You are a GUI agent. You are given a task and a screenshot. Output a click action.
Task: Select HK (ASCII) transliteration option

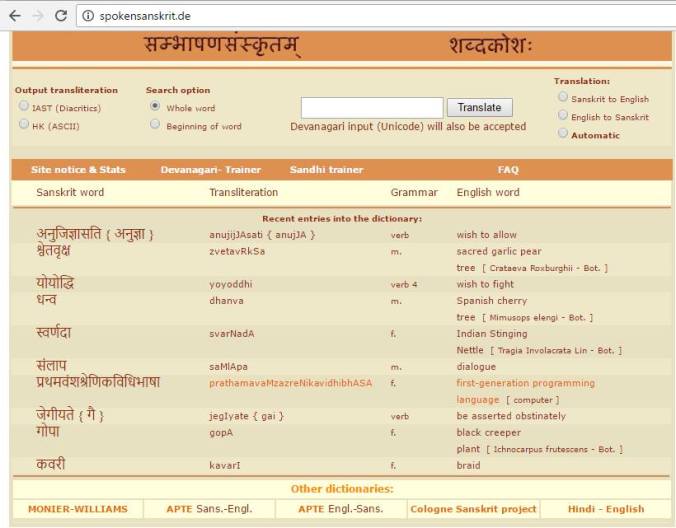(24, 125)
